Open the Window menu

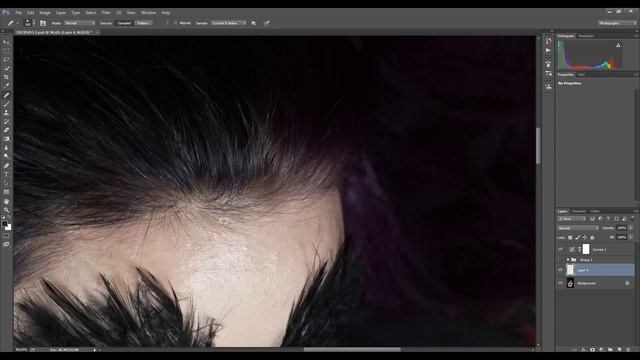point(148,13)
